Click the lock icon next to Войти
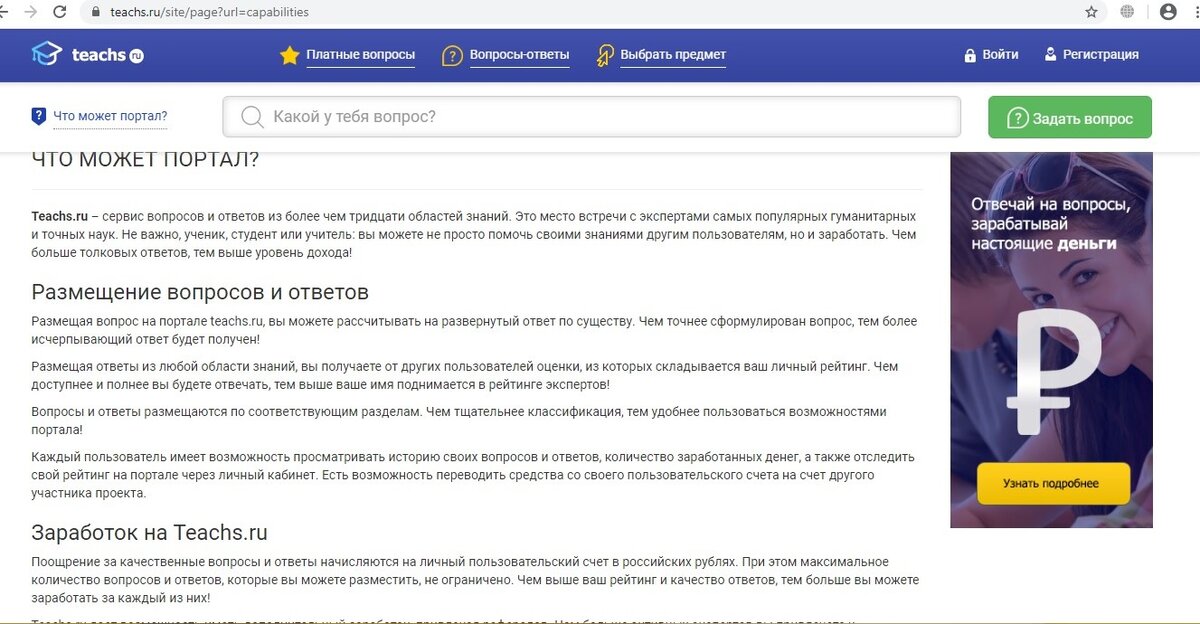The image size is (1200, 624). 970,55
